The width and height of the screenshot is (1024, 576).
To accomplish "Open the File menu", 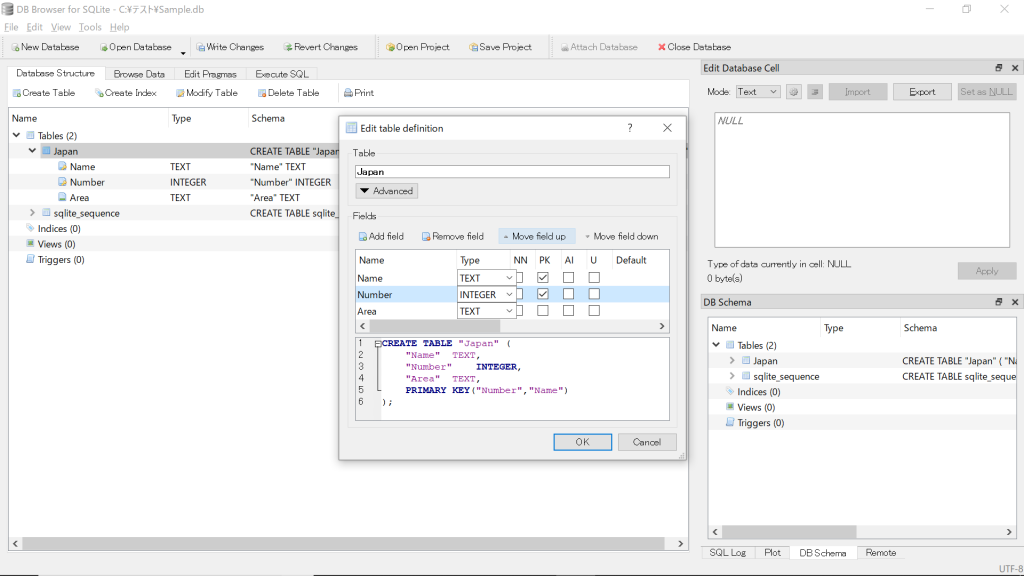I will coord(11,27).
